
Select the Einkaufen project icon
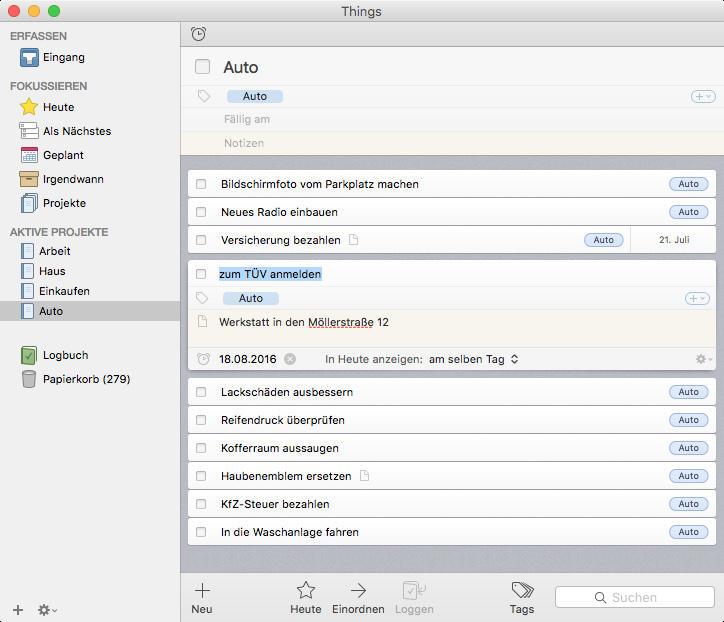click(x=28, y=291)
